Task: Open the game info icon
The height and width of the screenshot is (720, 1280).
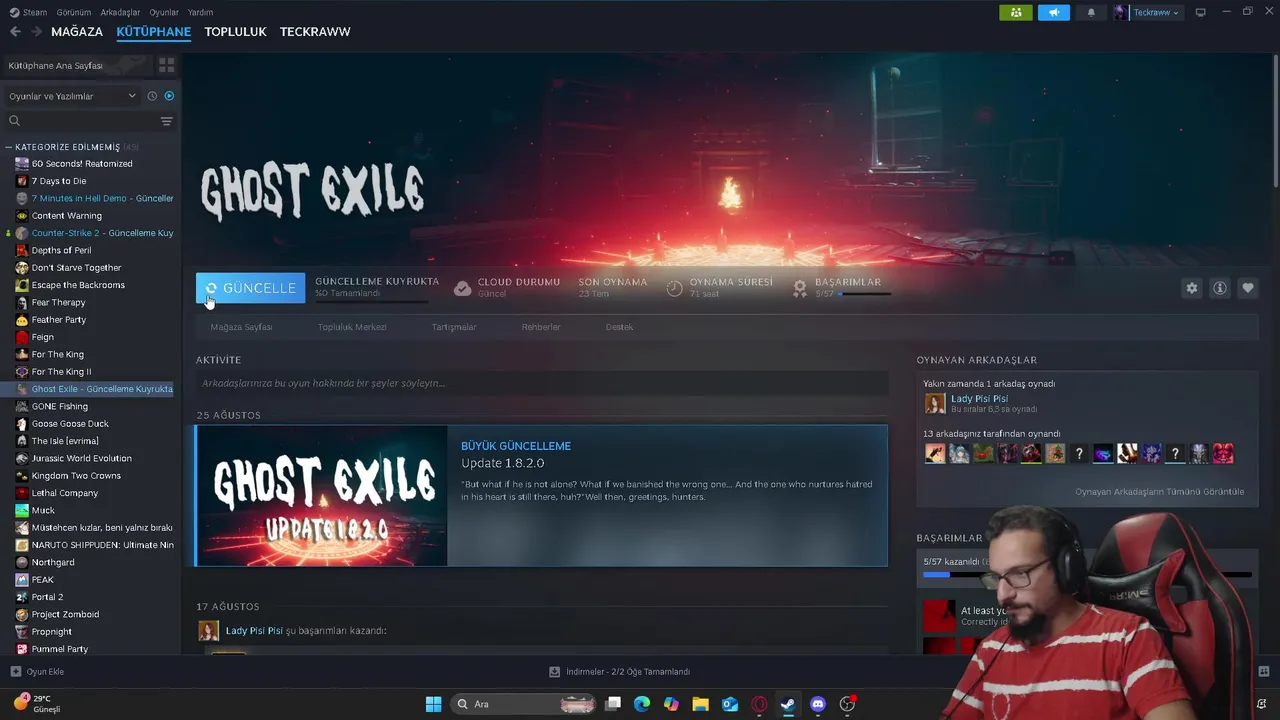Action: click(1220, 288)
